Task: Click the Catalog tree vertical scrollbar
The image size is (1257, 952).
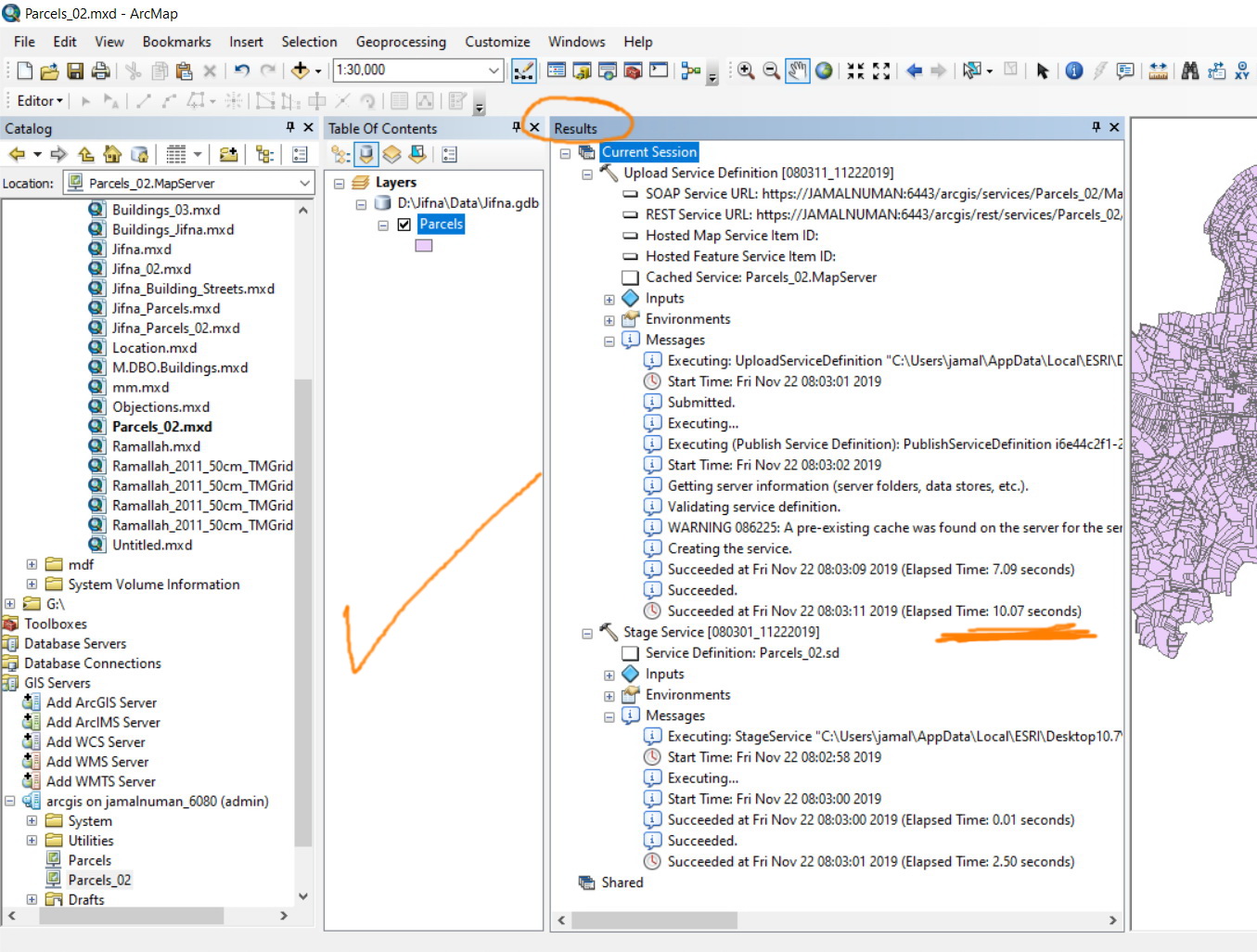Action: (303, 612)
